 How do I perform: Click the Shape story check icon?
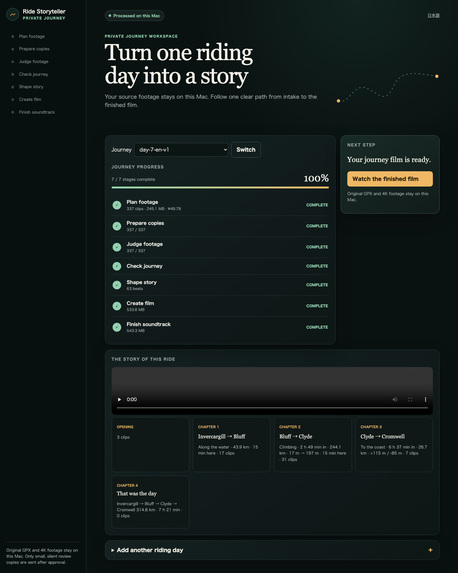[x=117, y=285]
